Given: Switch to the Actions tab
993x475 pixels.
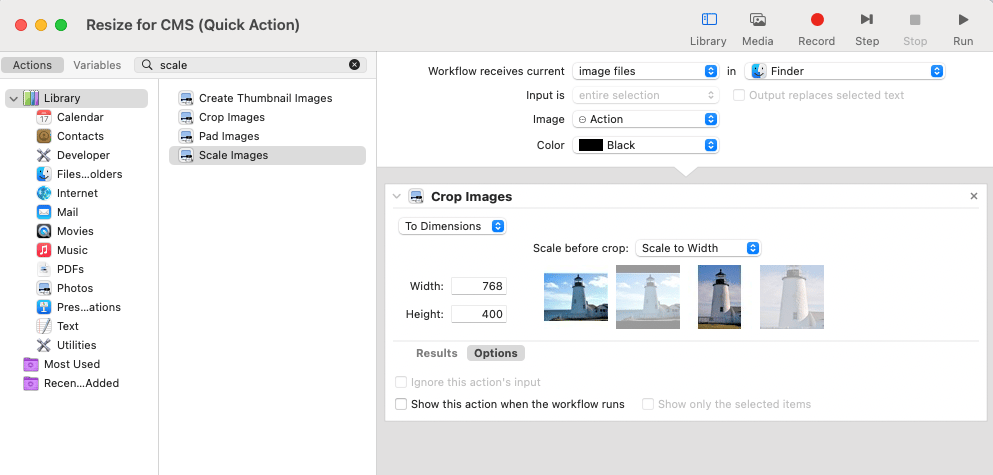Looking at the screenshot, I should (32, 65).
